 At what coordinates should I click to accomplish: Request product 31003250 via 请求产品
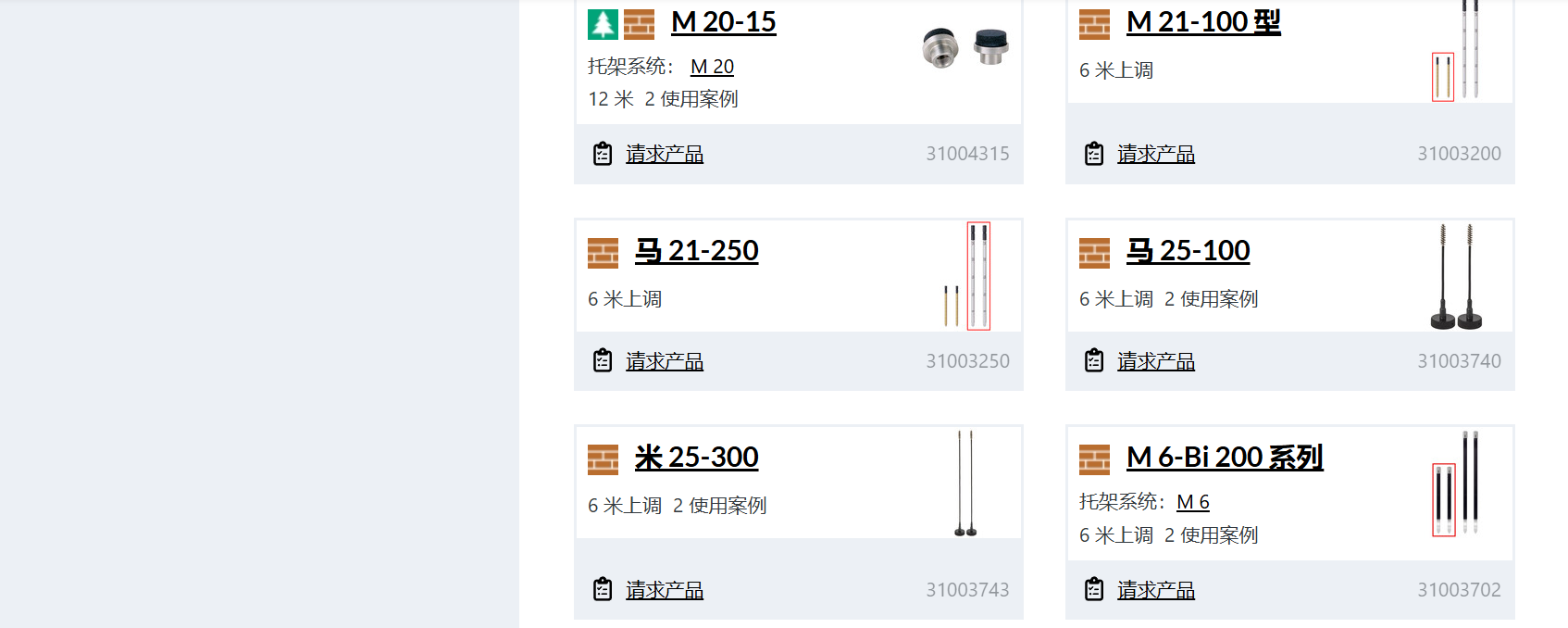pos(664,360)
